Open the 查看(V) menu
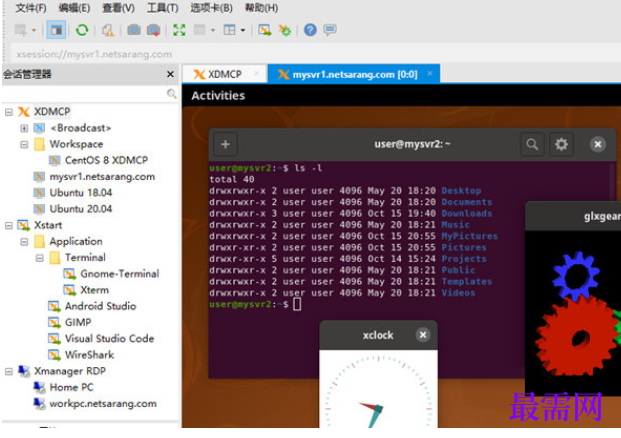 pyautogui.click(x=118, y=8)
